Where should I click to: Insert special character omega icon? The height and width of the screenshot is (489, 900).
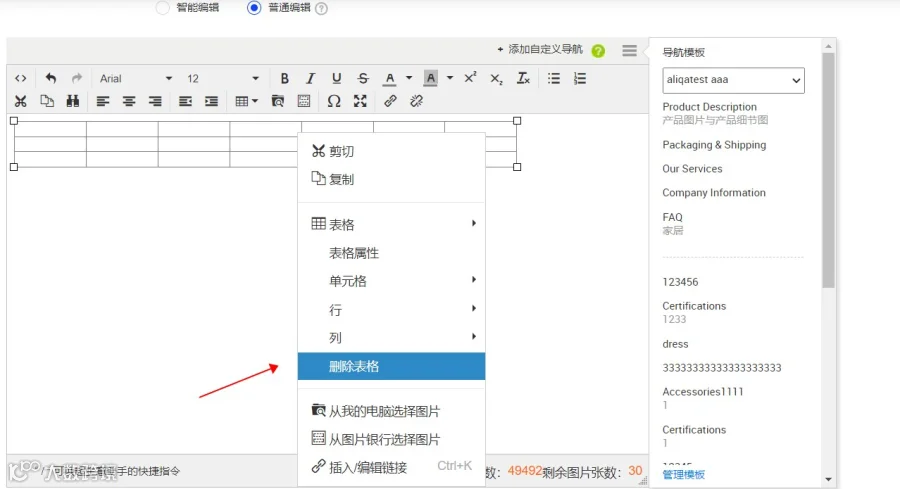(334, 102)
